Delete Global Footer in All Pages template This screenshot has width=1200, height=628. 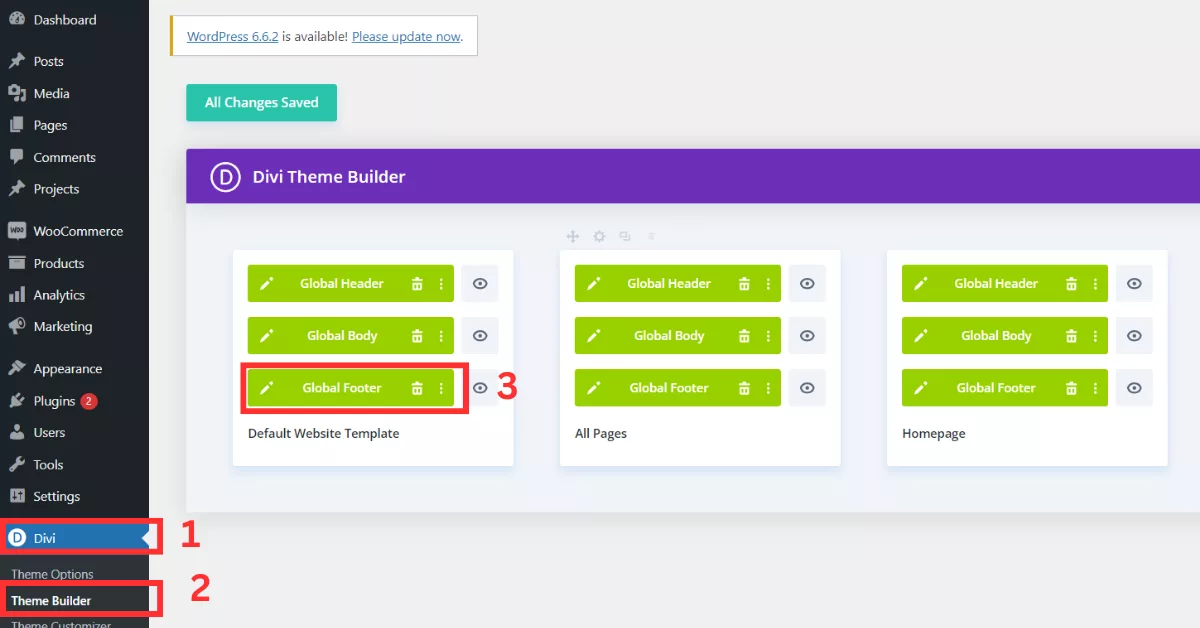point(744,388)
